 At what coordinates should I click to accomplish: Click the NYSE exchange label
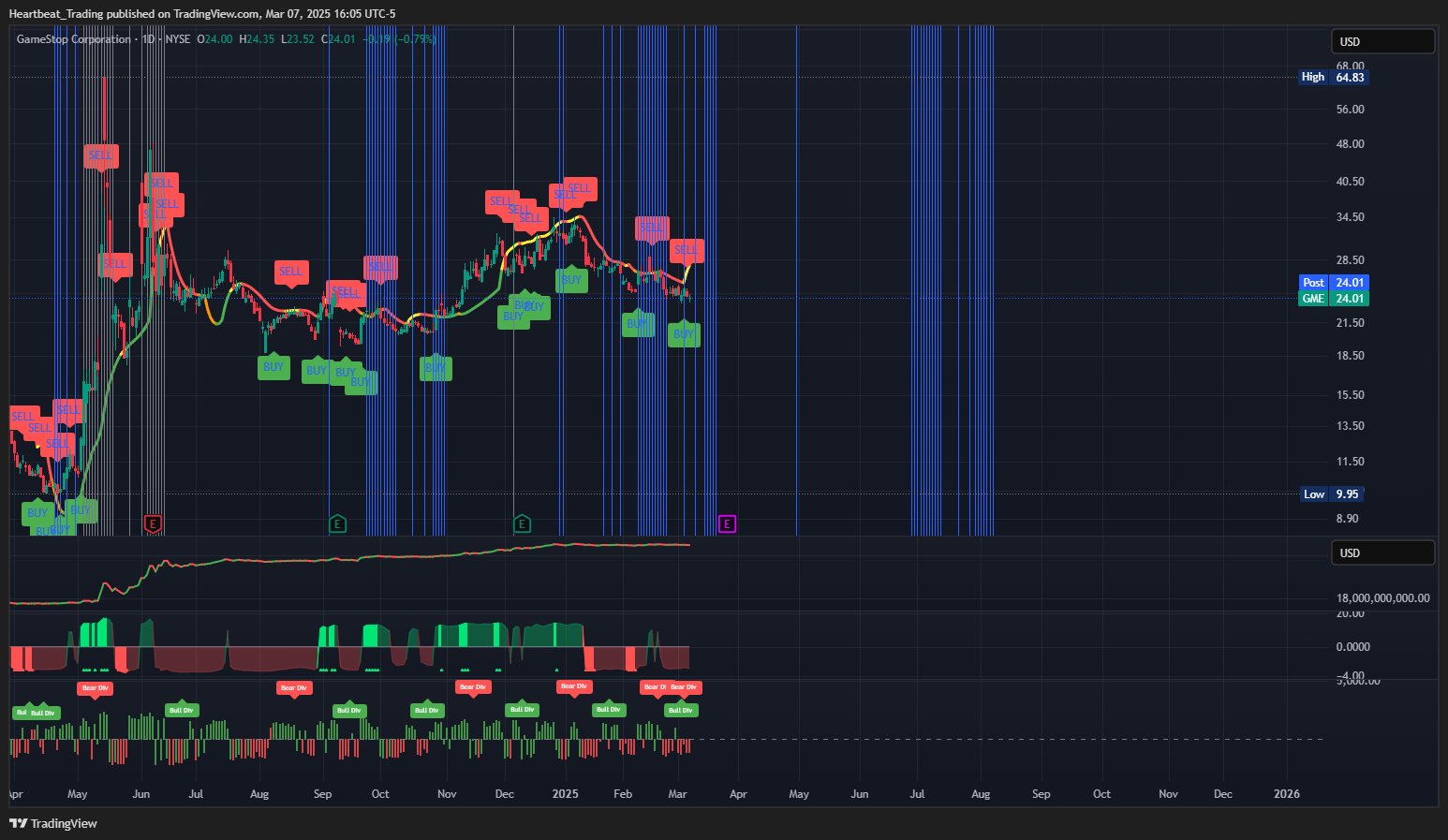click(178, 39)
